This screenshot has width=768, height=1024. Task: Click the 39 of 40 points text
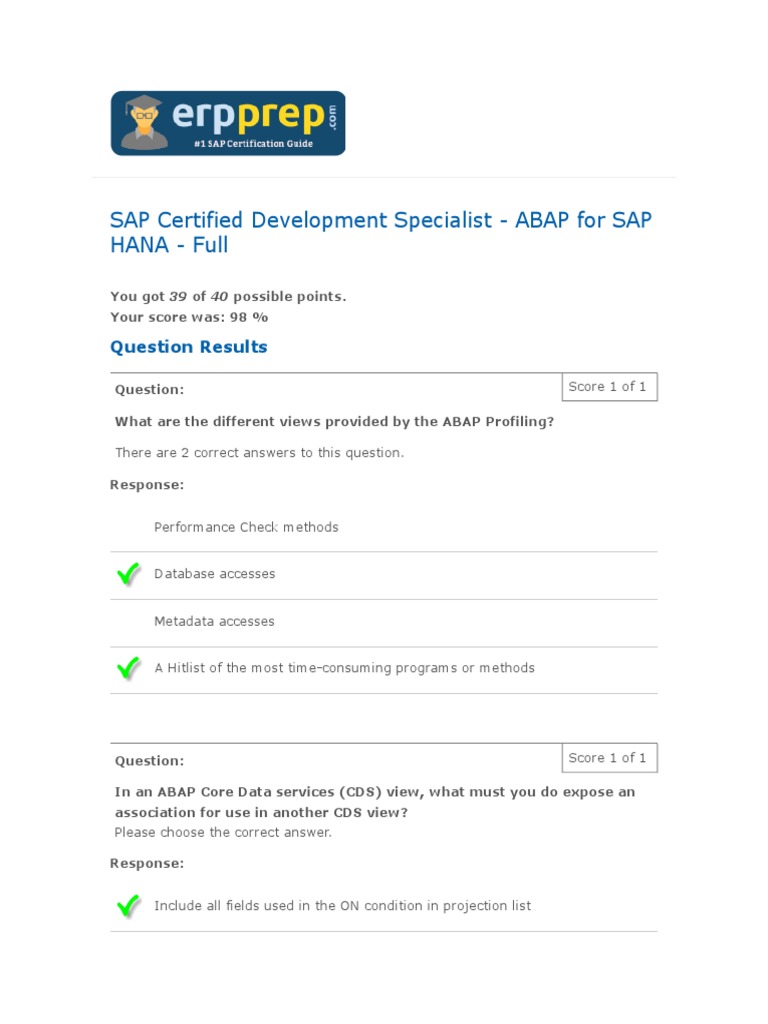pyautogui.click(x=228, y=297)
